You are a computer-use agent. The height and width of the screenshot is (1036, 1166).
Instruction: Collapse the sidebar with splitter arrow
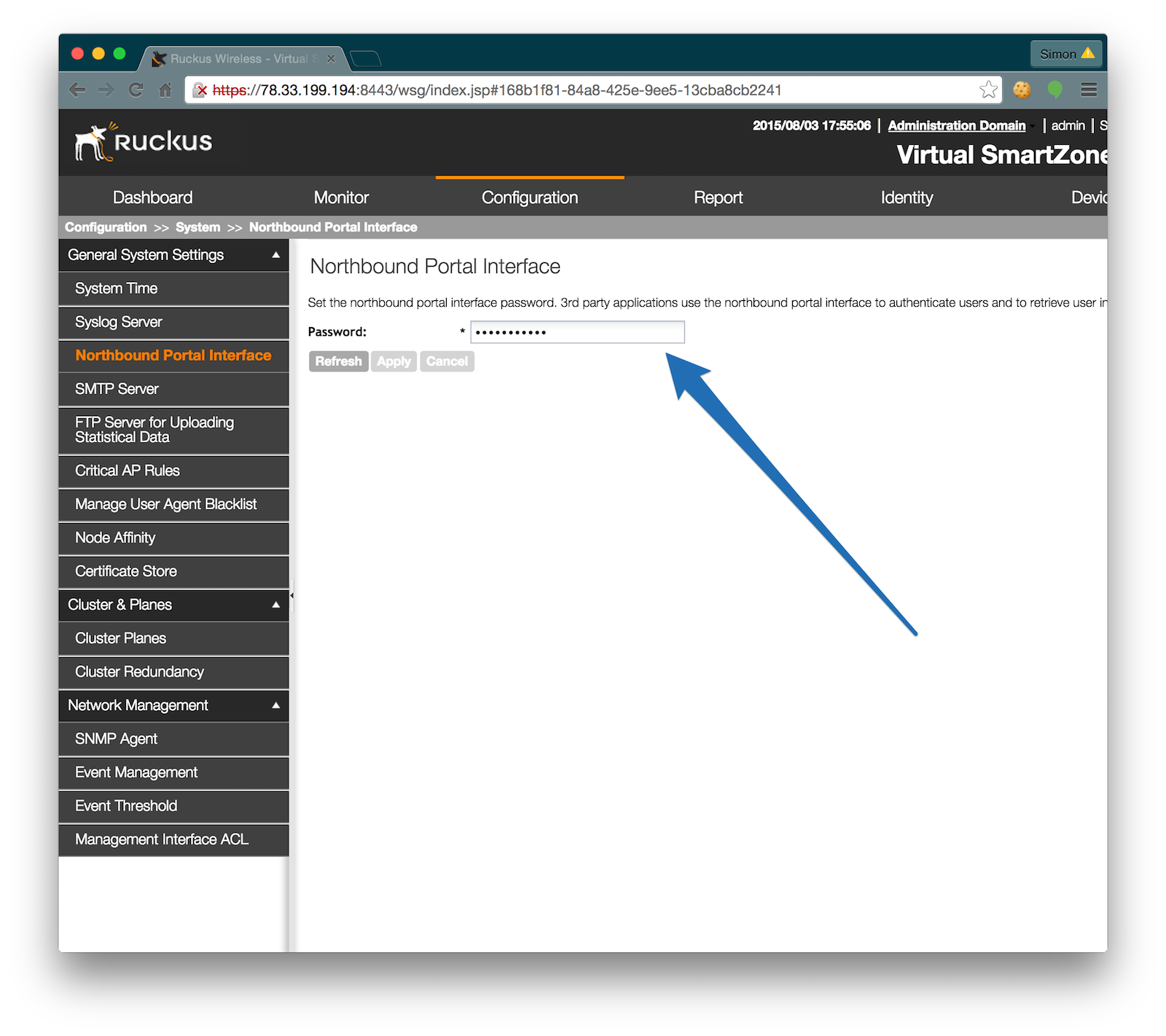[291, 595]
